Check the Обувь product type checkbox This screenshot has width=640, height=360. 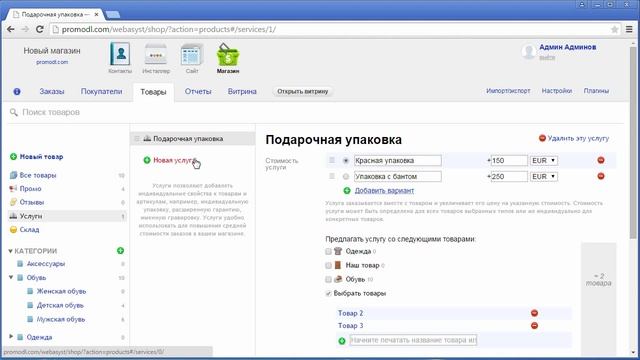click(x=328, y=280)
